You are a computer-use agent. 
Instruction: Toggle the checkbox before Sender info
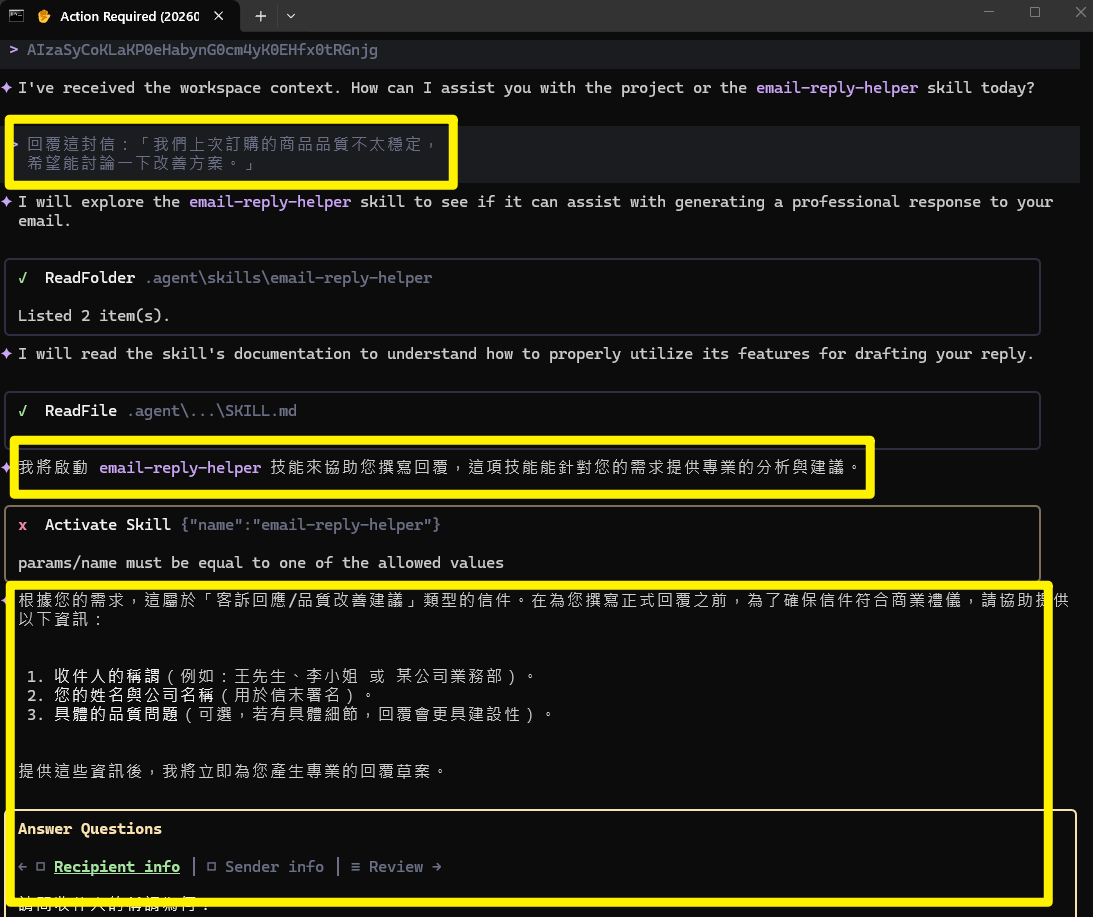tap(212, 867)
